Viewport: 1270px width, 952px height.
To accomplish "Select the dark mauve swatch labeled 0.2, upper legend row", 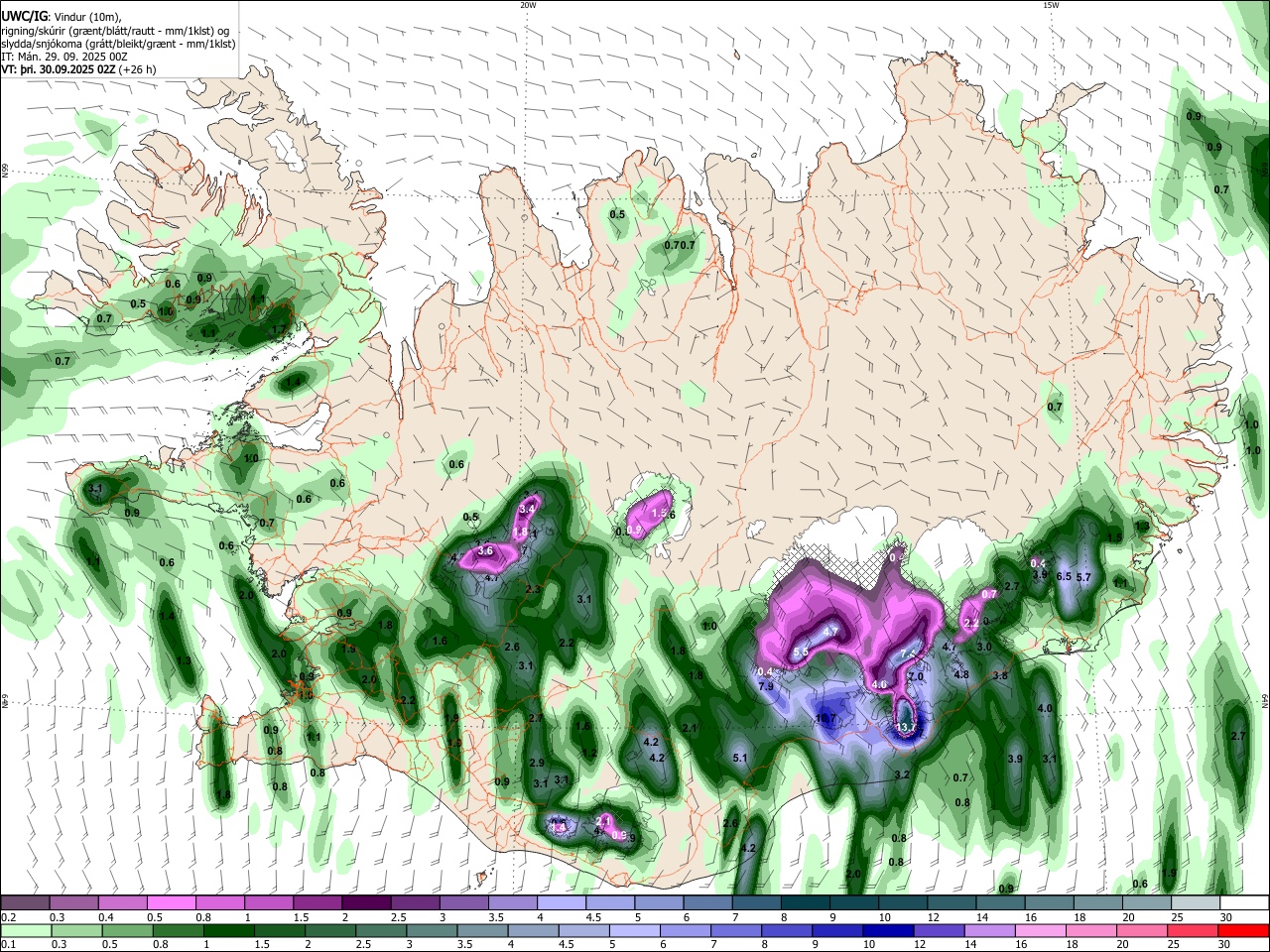I will [x=26, y=902].
